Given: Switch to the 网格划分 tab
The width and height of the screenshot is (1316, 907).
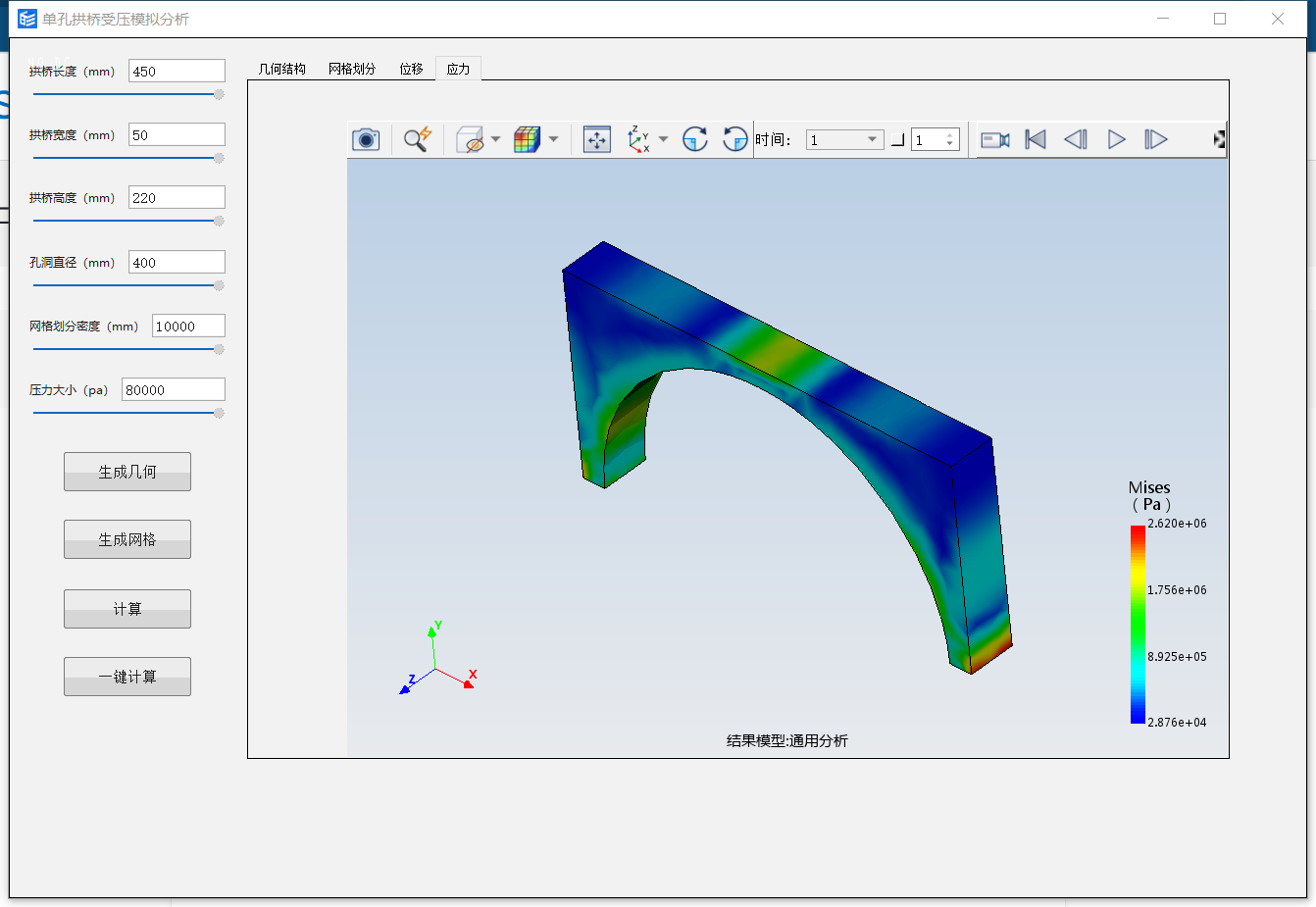Looking at the screenshot, I should [x=352, y=69].
